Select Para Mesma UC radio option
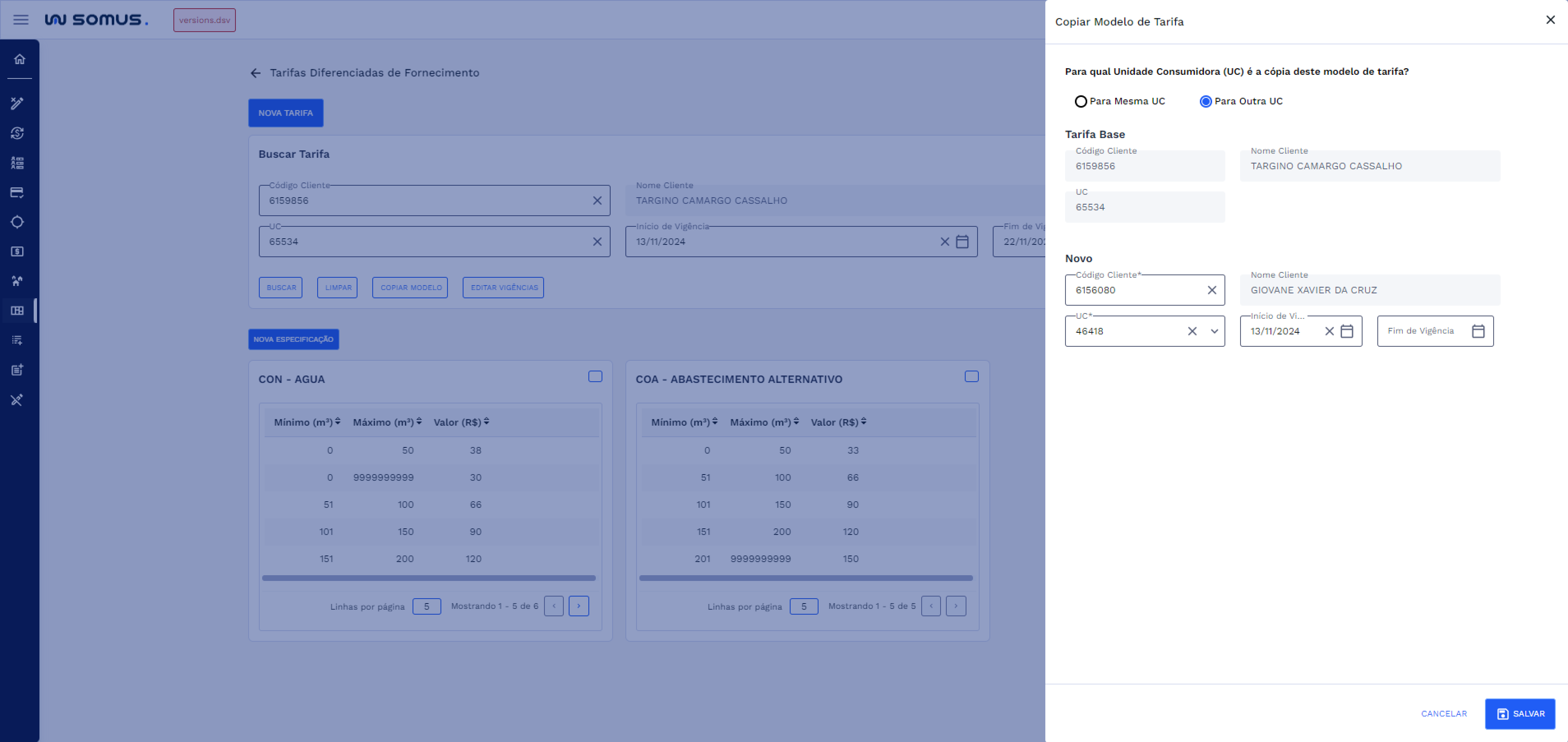Image resolution: width=1568 pixels, height=742 pixels. pyautogui.click(x=1080, y=101)
